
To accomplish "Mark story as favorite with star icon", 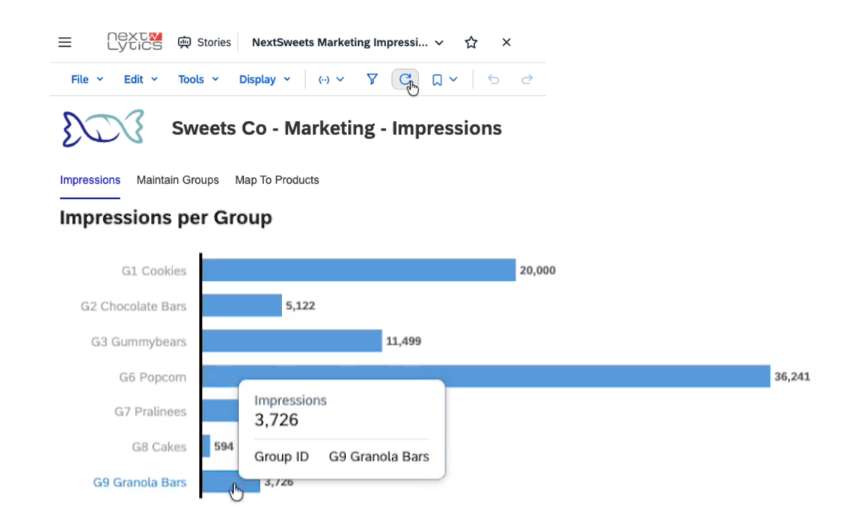I will coord(471,42).
